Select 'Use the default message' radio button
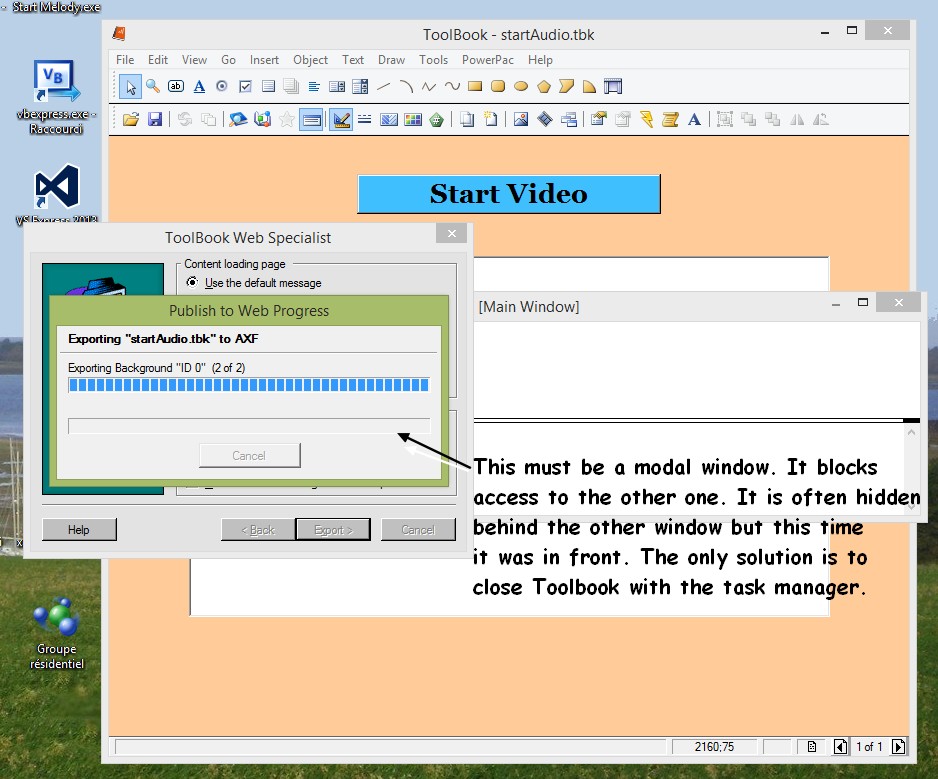This screenshot has height=779, width=938. point(192,282)
